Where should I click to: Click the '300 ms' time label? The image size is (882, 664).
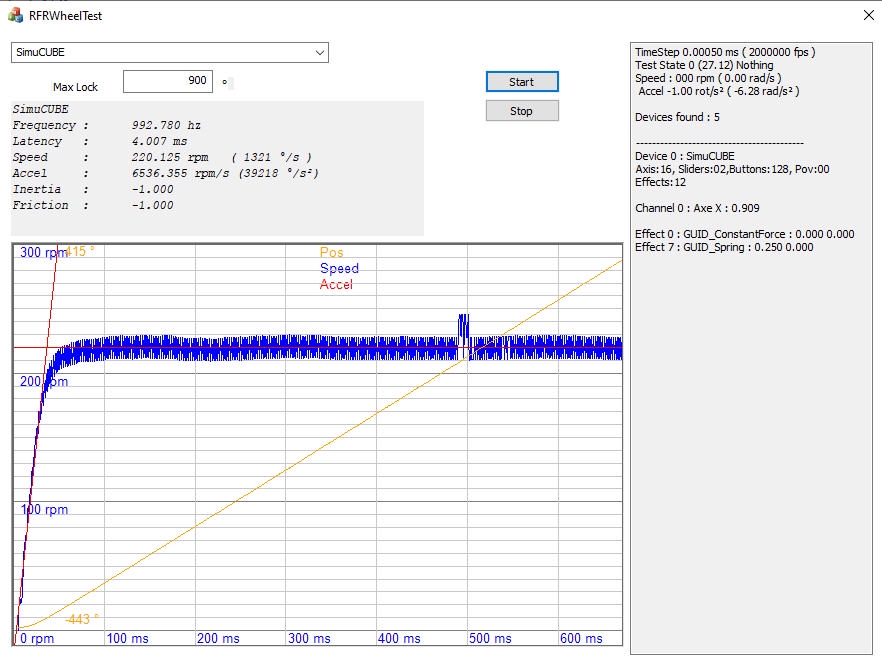[x=309, y=639]
